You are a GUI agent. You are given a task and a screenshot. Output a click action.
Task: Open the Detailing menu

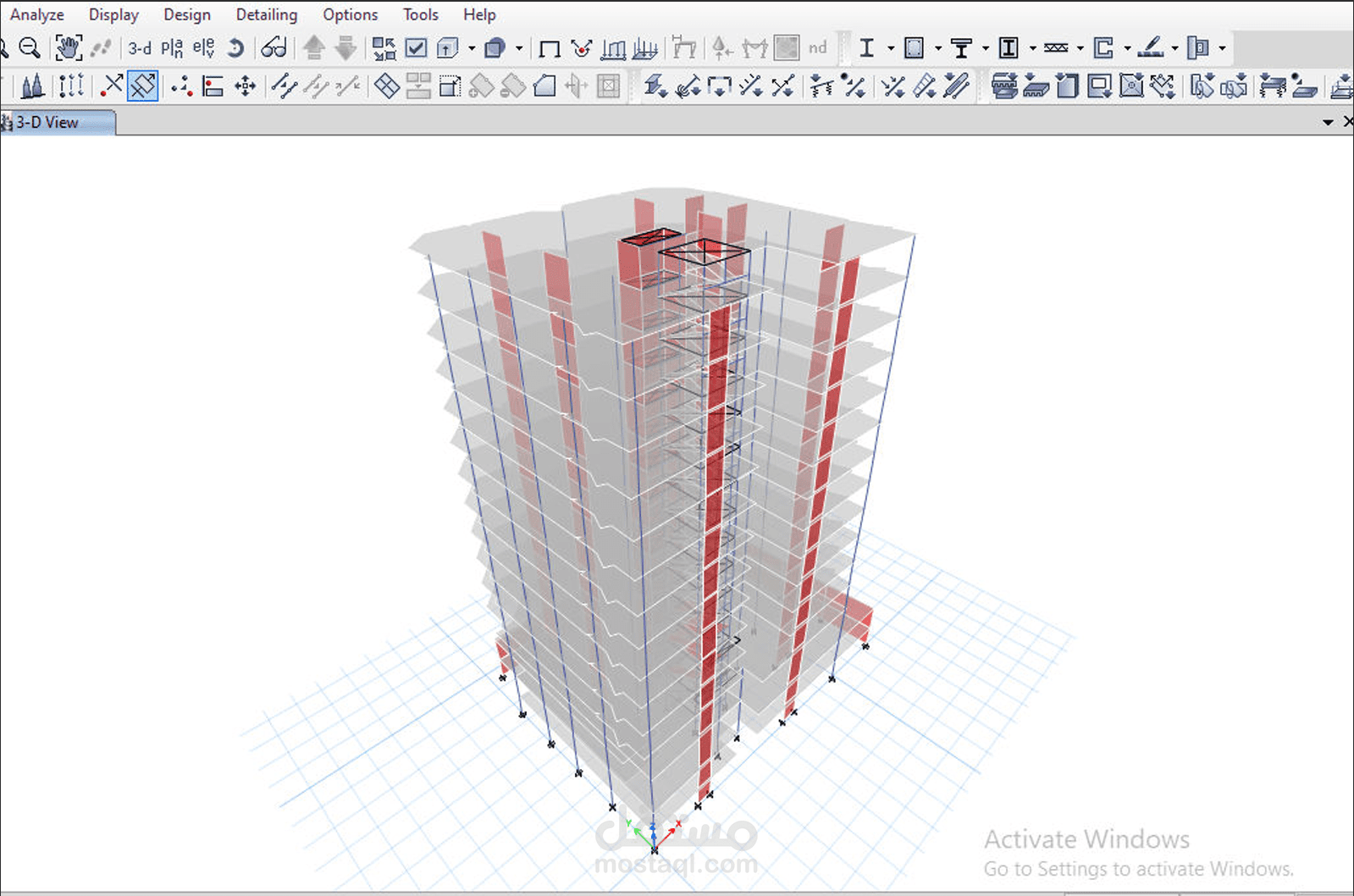coord(267,14)
